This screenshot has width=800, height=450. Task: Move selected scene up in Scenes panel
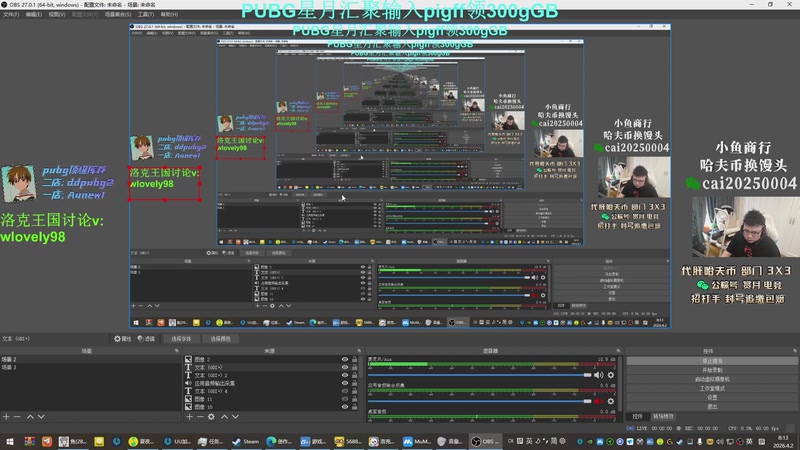coord(30,417)
